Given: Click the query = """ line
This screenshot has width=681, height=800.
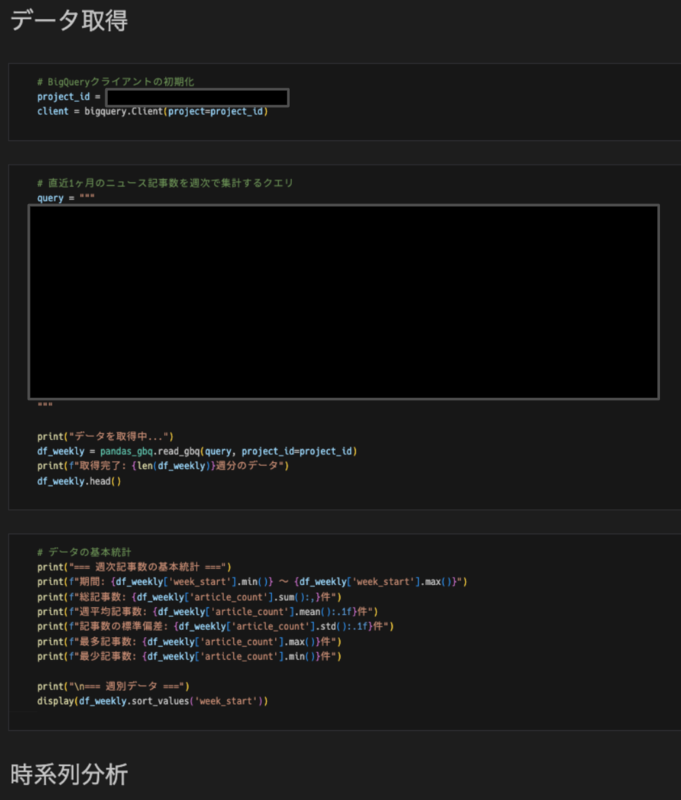Looking at the screenshot, I should 65,198.
